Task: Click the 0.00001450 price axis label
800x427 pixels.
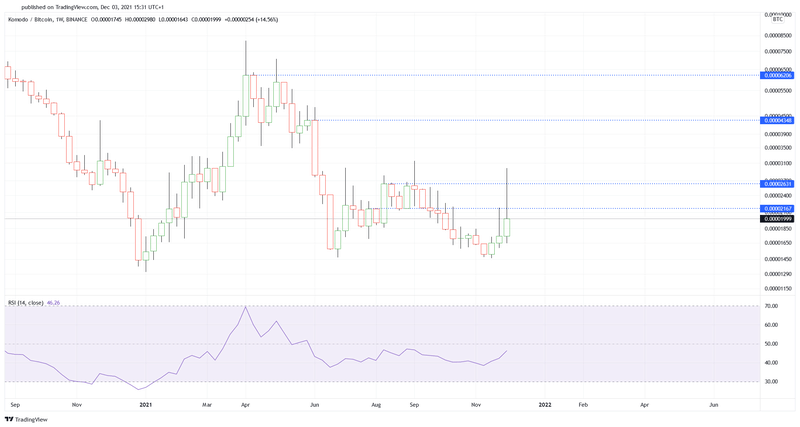Action: pos(778,259)
